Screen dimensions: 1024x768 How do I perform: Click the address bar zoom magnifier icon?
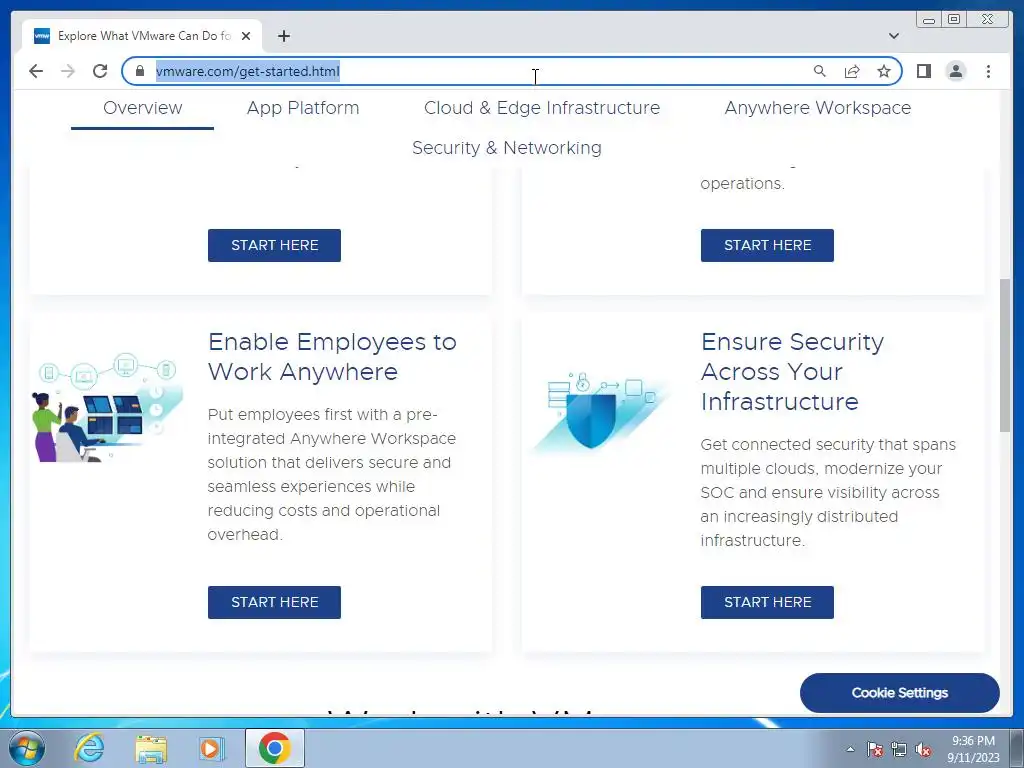point(820,71)
